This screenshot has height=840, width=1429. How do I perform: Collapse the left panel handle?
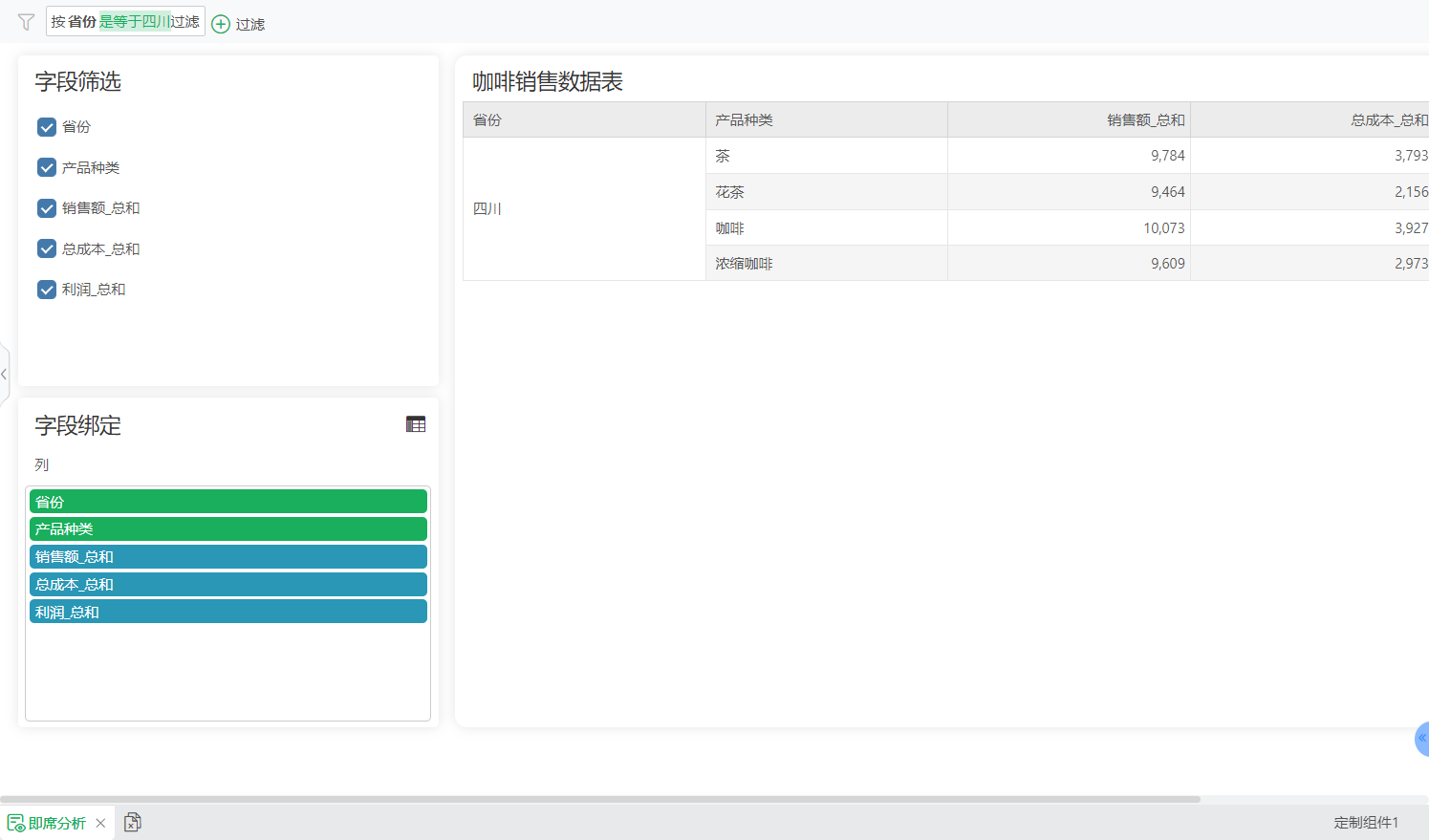tap(4, 375)
